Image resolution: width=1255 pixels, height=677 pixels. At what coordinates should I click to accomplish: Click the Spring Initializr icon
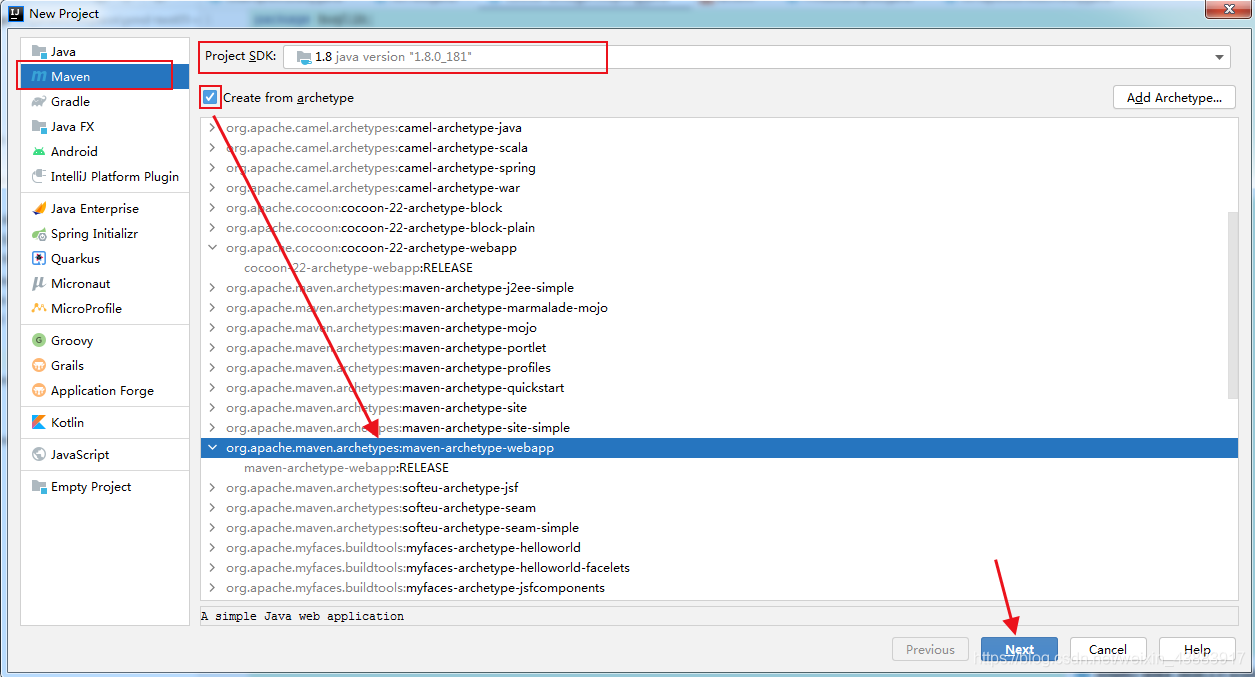pyautogui.click(x=39, y=233)
